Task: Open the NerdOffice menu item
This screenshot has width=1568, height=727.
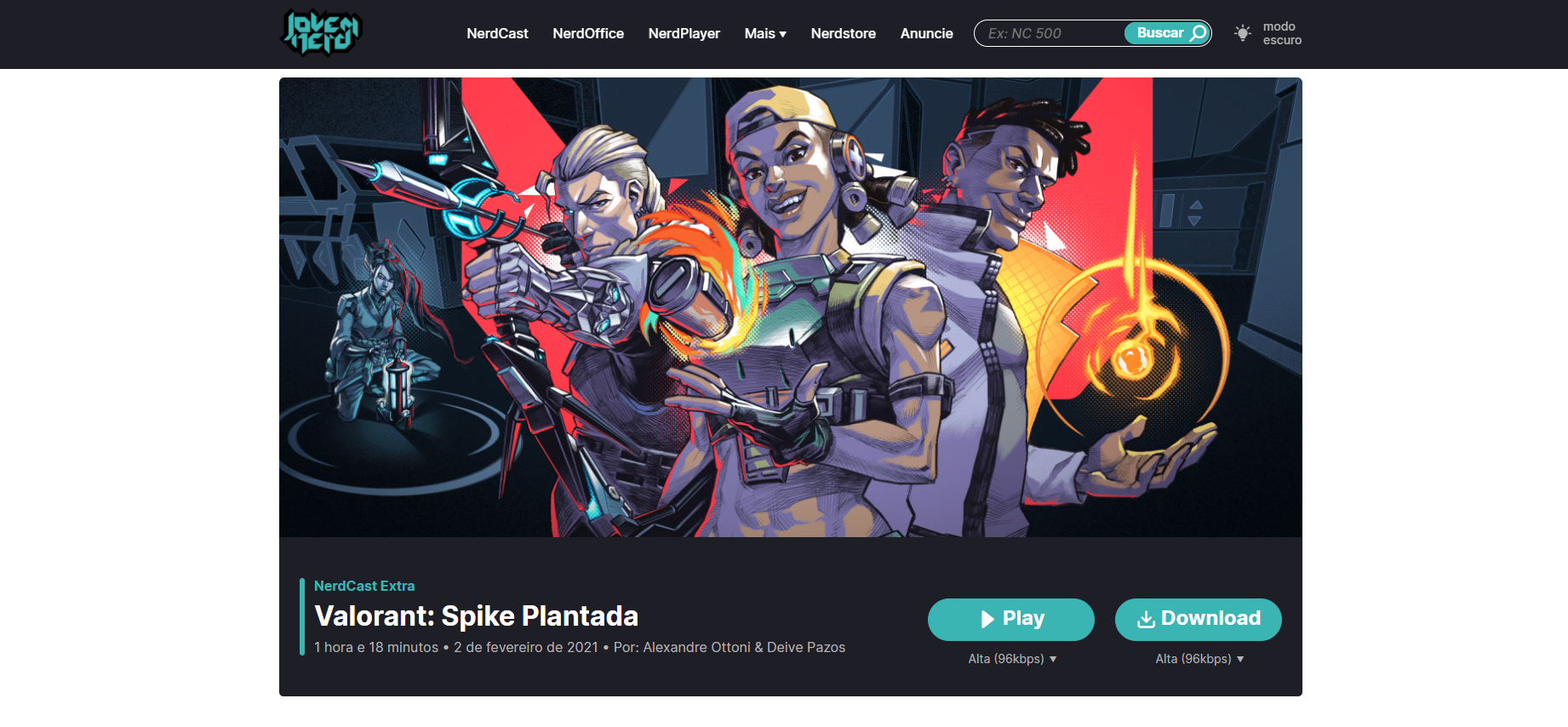Action: pyautogui.click(x=588, y=33)
